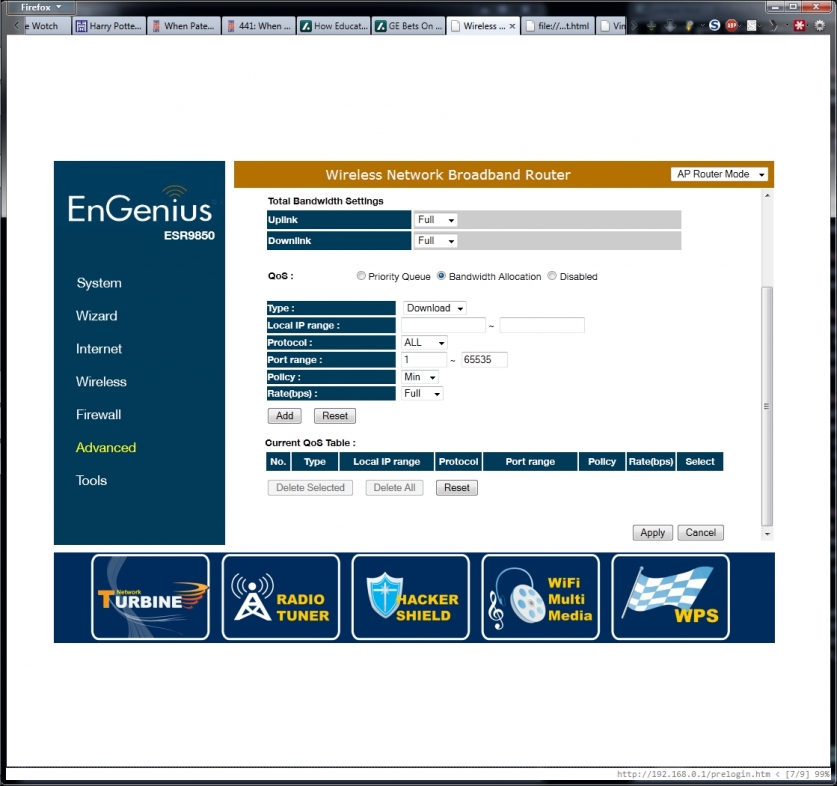Viewport: 837px width, 786px height.
Task: Open the AP Router Mode dropdown
Action: [719, 174]
